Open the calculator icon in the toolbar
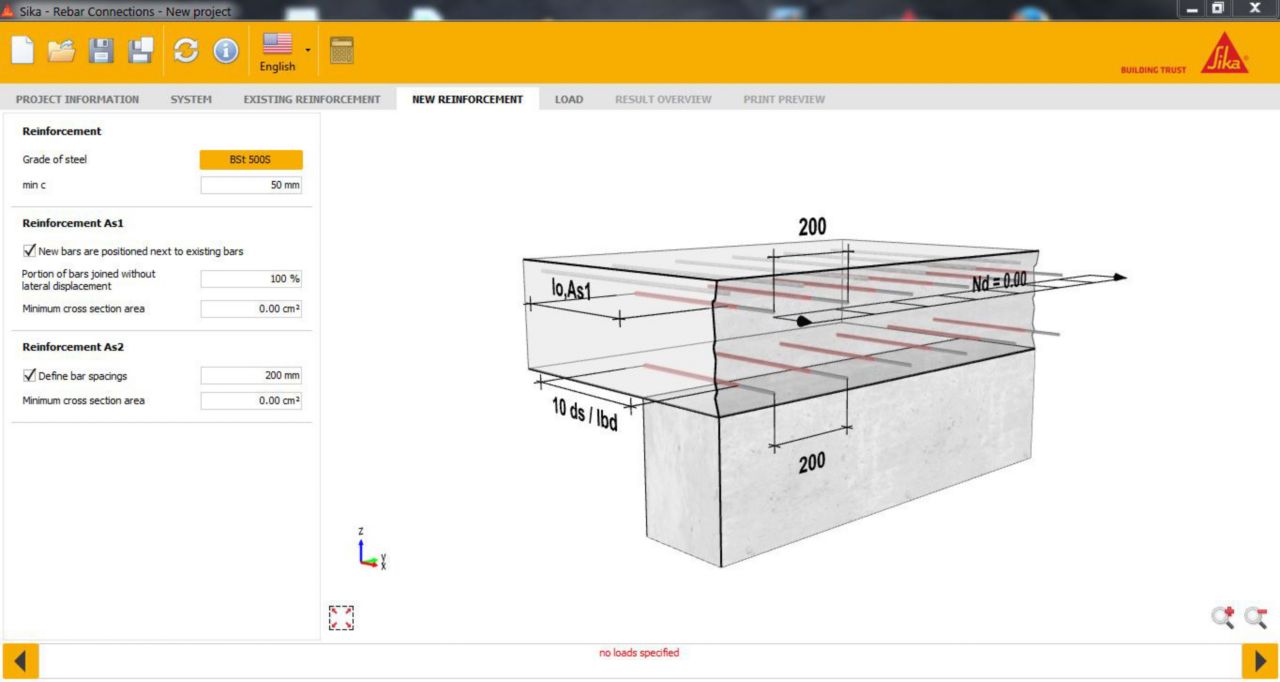 (342, 50)
